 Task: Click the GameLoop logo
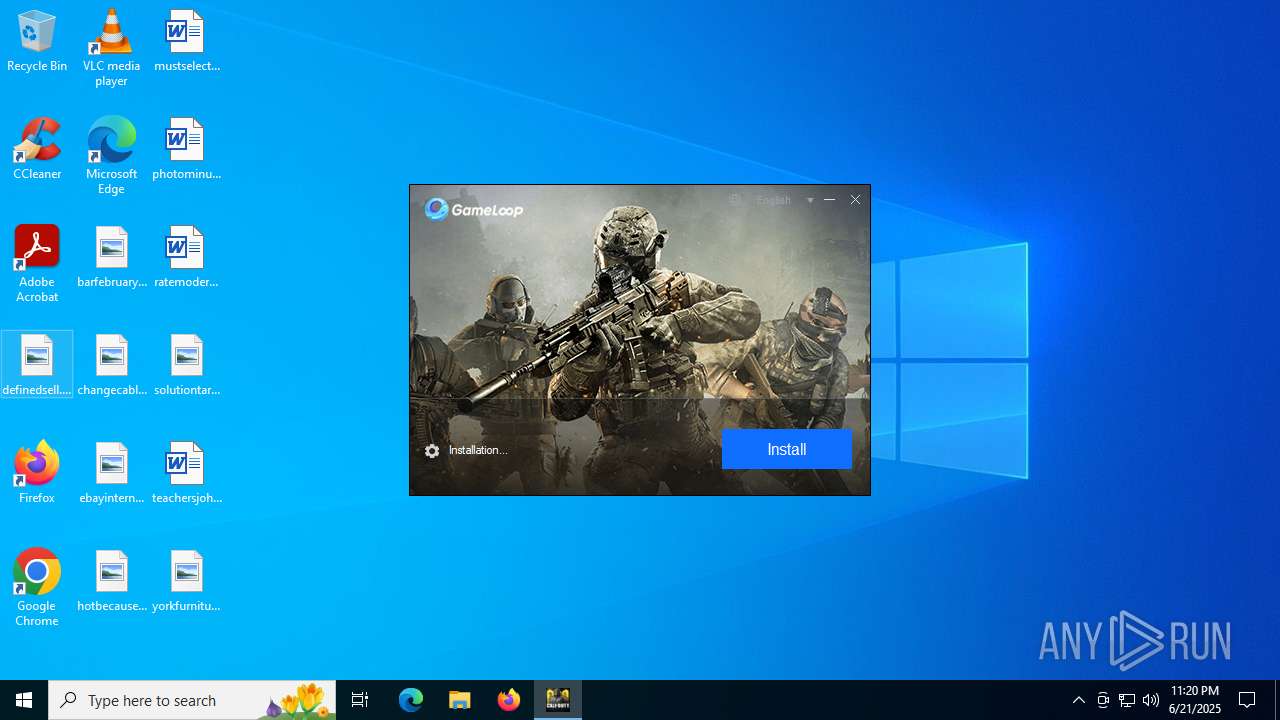pos(474,209)
